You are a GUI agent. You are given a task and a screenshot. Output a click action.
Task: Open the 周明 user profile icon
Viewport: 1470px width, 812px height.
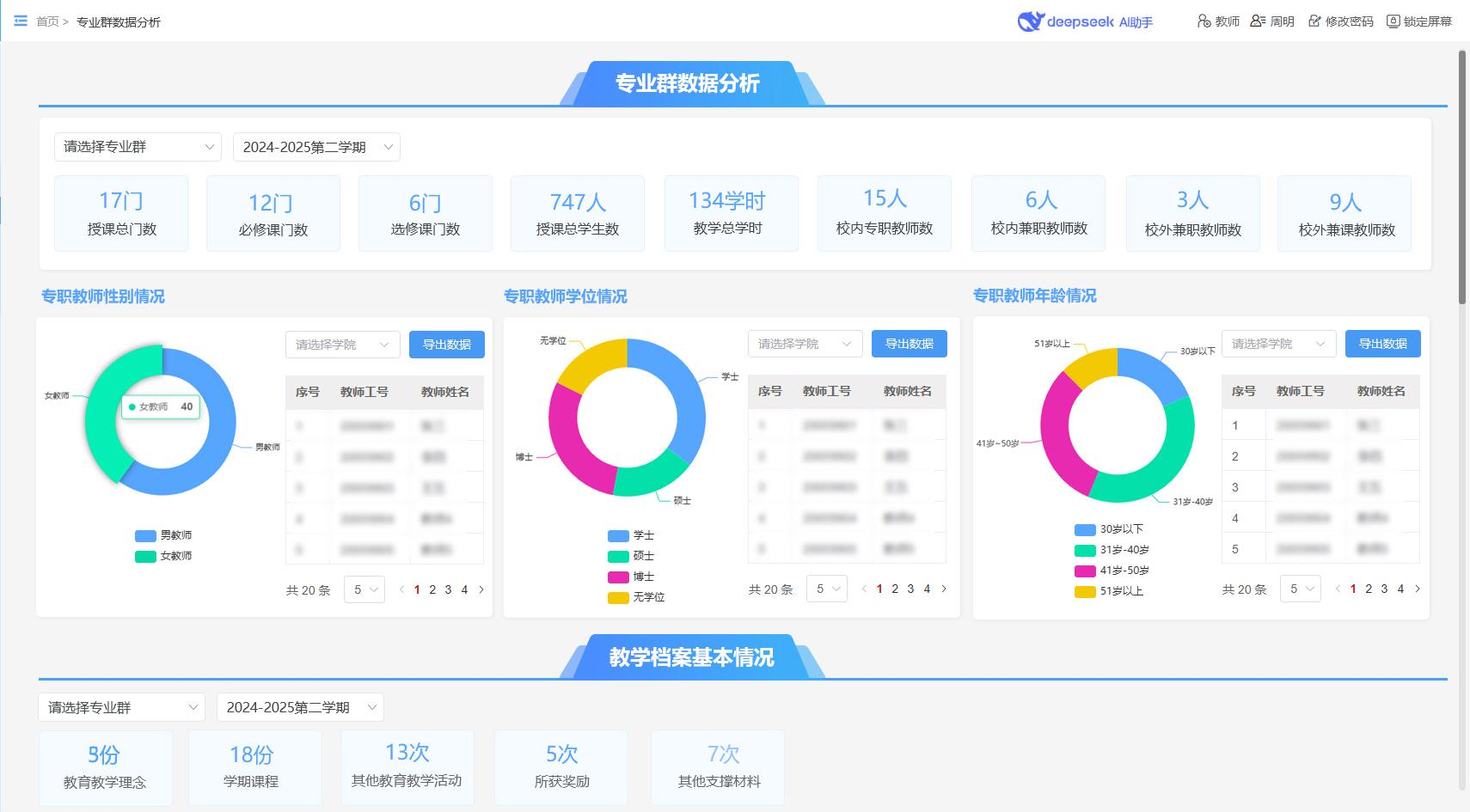1258,21
